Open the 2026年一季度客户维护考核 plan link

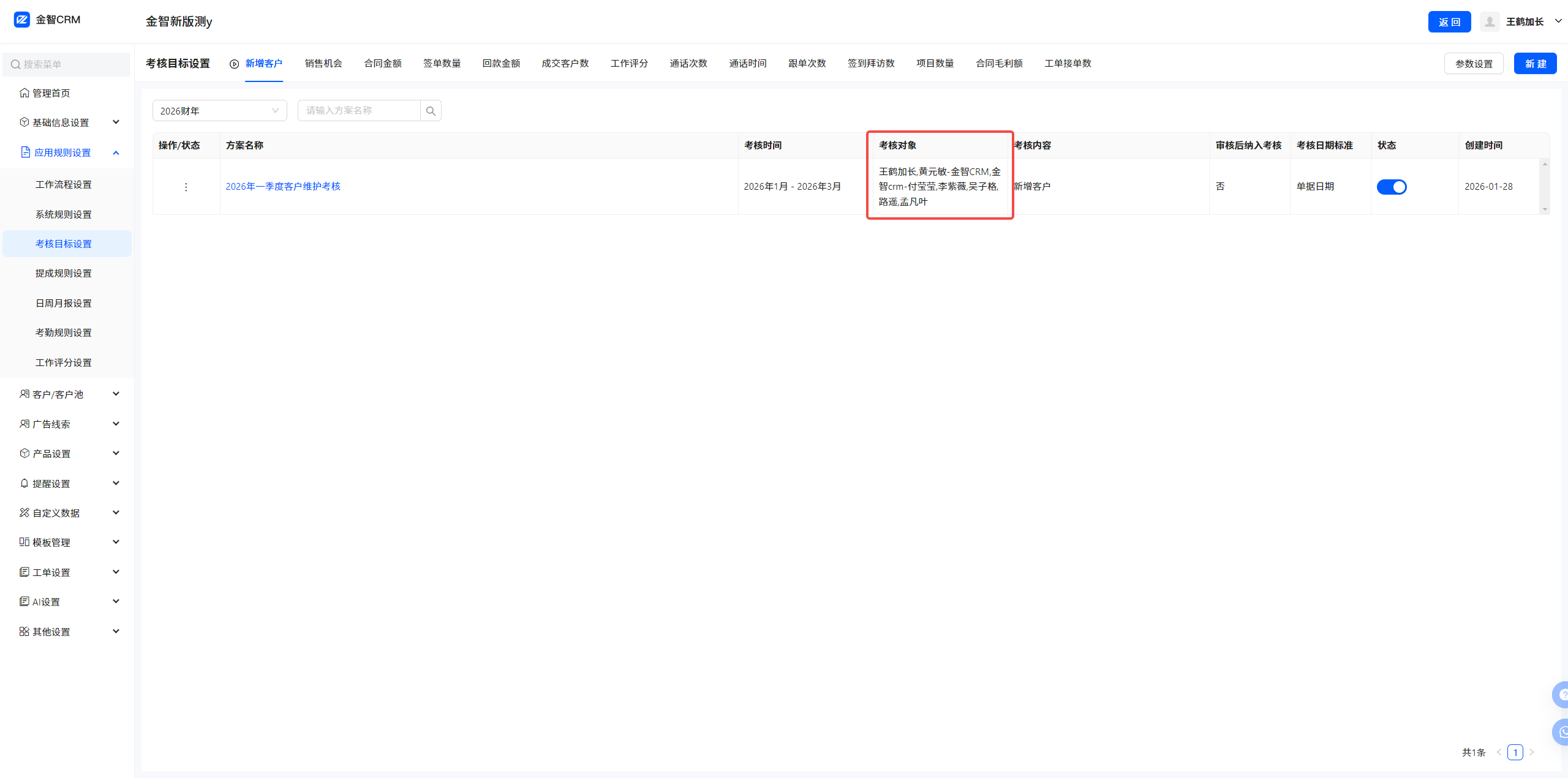click(283, 187)
